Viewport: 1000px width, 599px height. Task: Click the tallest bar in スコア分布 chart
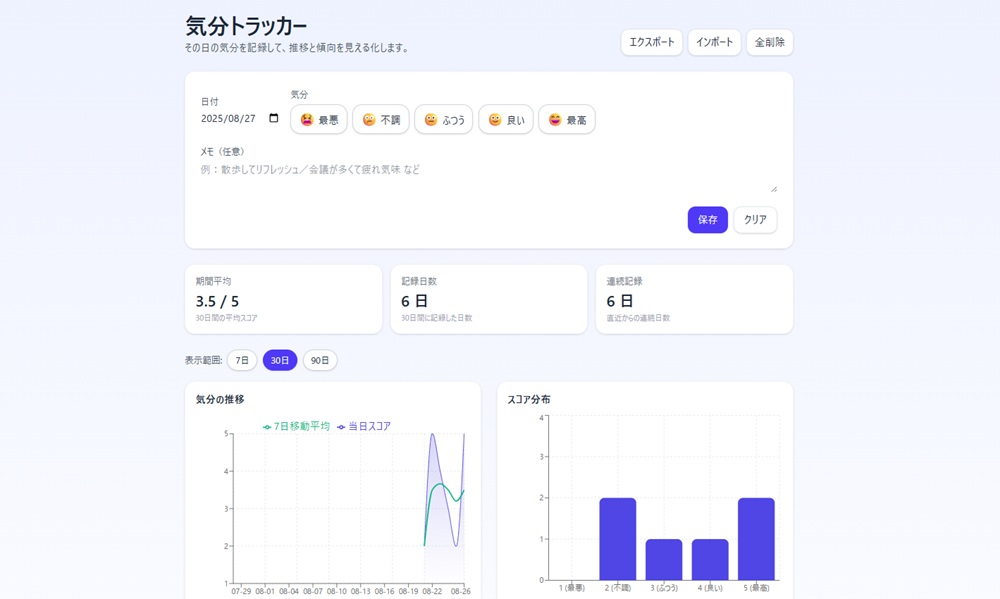617,540
